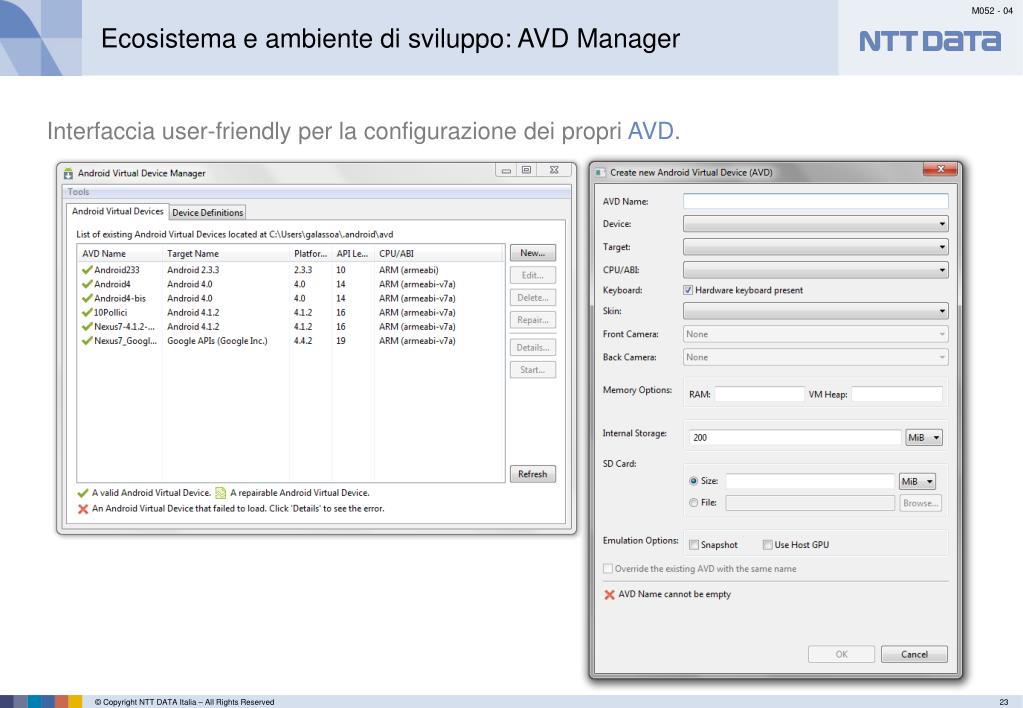Click the repairable Android Virtual Device legend icon
Screen dimensions: 1023x708
coord(221,493)
